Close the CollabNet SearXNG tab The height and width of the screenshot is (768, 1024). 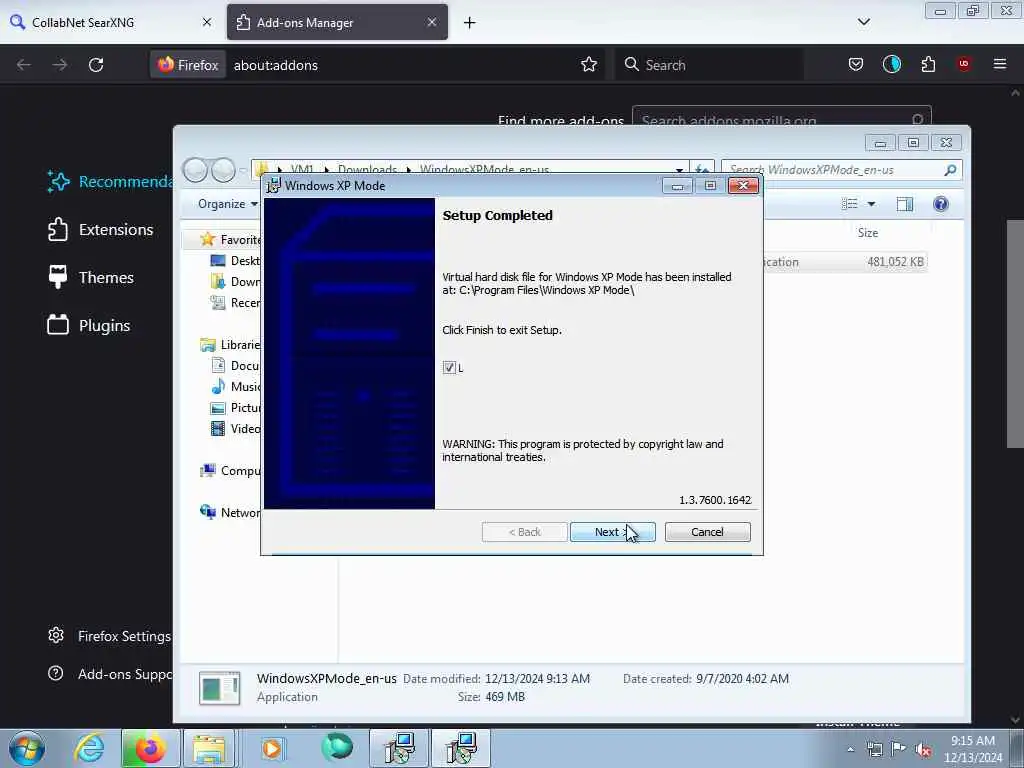[x=206, y=22]
